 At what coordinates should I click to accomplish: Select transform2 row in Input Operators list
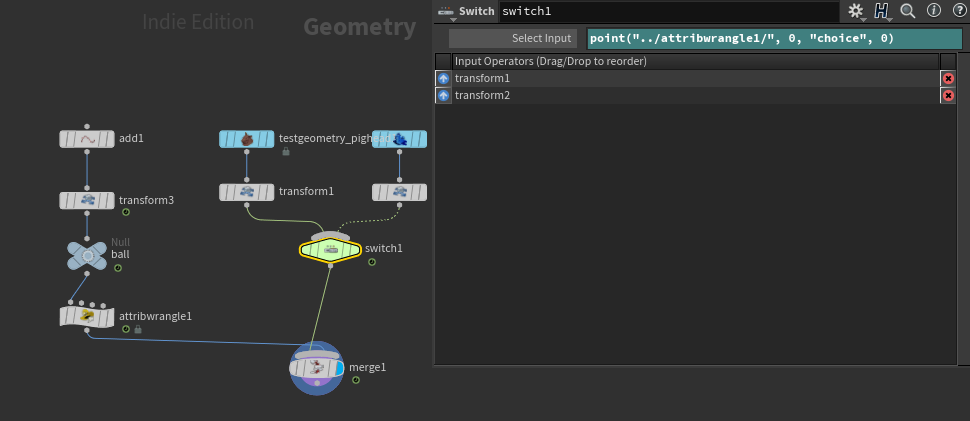click(696, 96)
